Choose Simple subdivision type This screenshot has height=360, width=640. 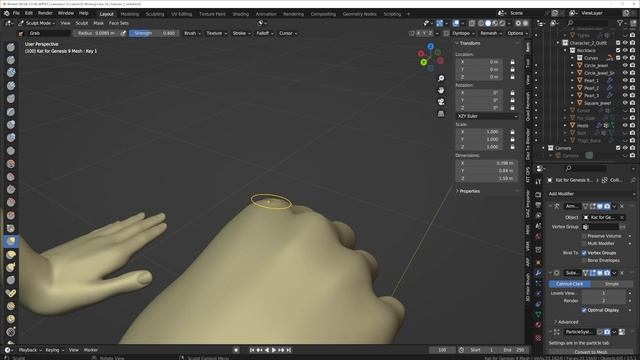coord(611,284)
